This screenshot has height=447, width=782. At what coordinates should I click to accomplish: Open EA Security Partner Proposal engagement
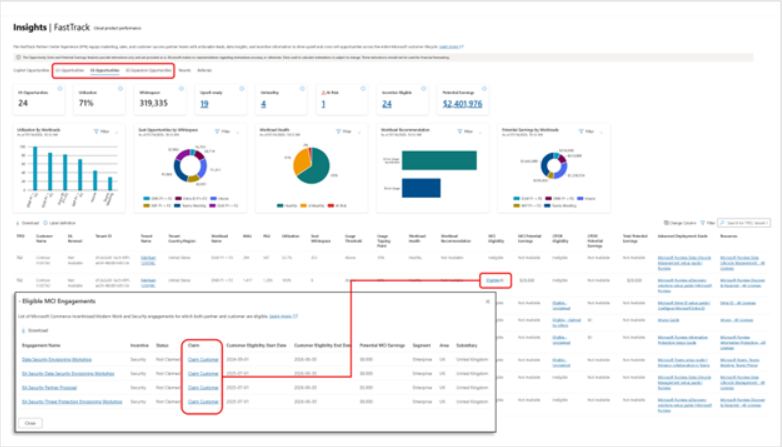pos(49,387)
